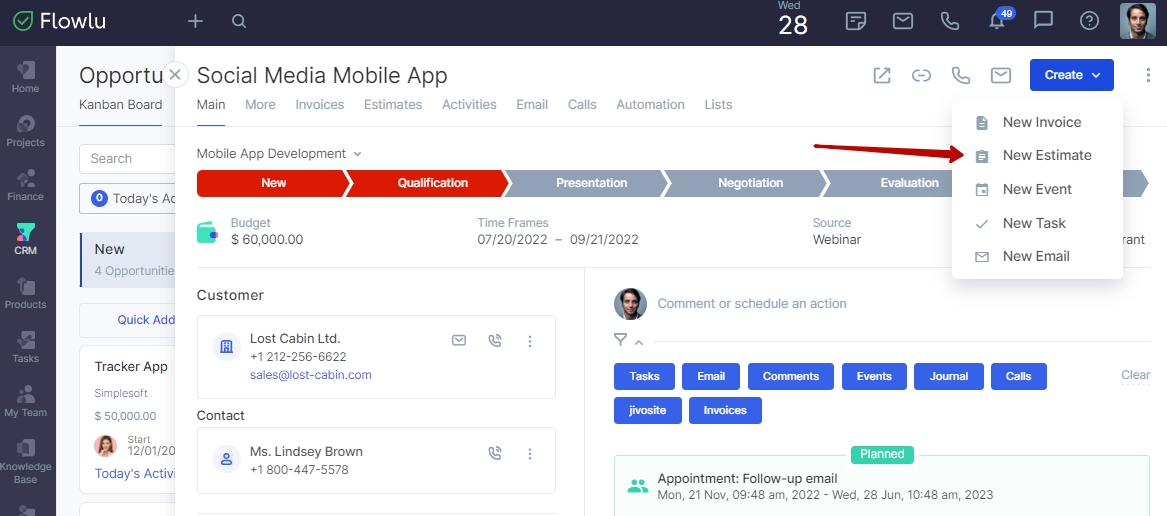
Task: Select New Invoice from Create menu
Action: [x=1037, y=122]
